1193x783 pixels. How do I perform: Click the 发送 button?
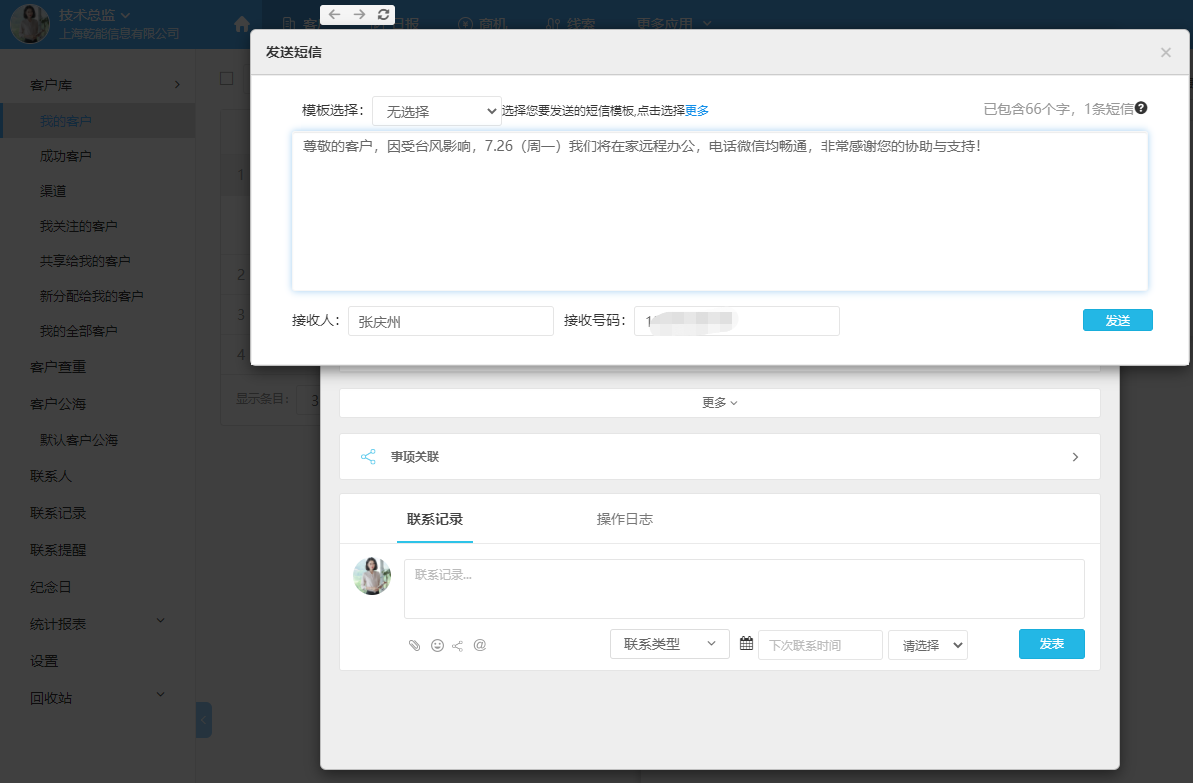tap(1118, 320)
